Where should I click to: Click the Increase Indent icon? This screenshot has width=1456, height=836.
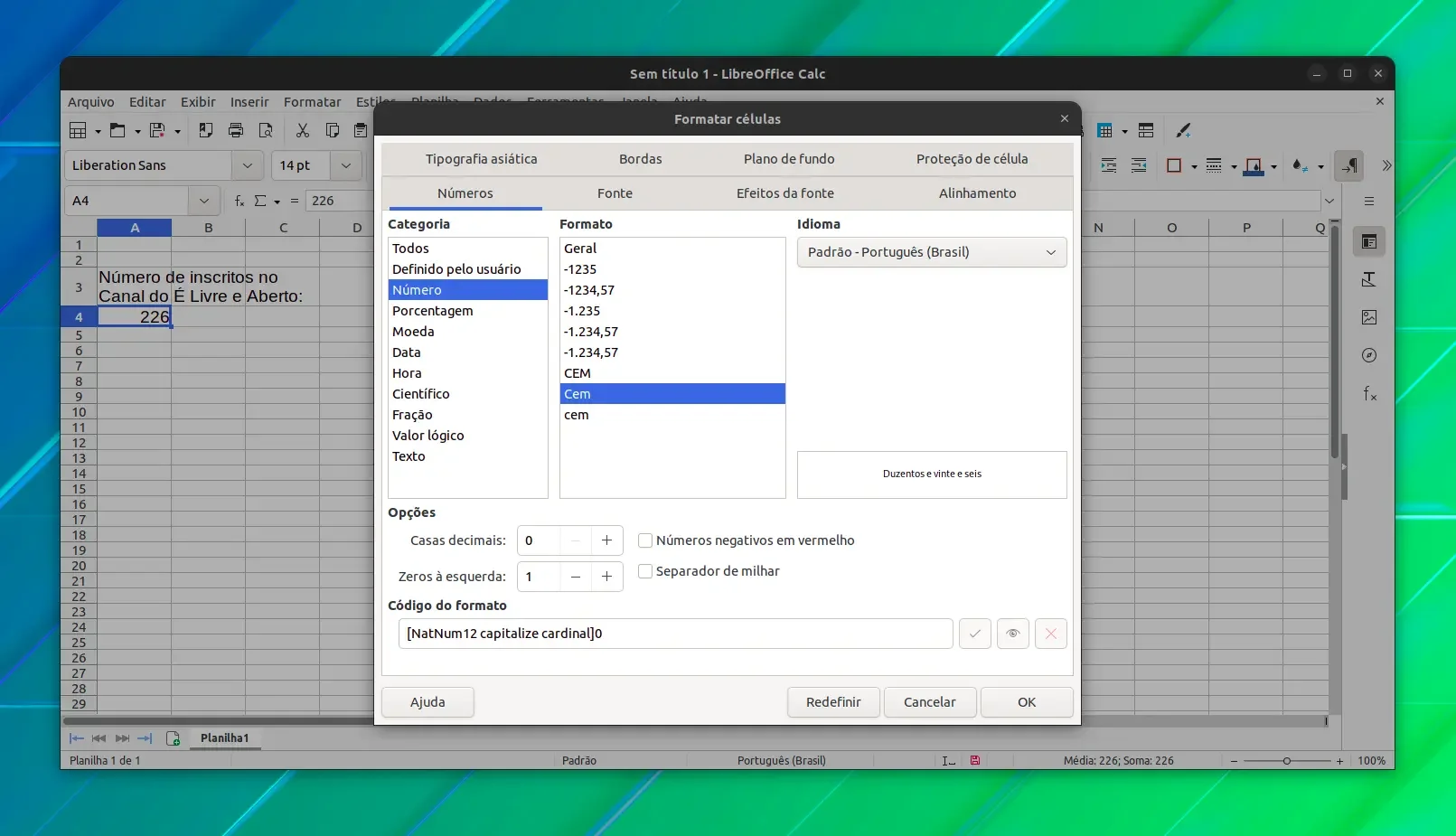(1109, 165)
